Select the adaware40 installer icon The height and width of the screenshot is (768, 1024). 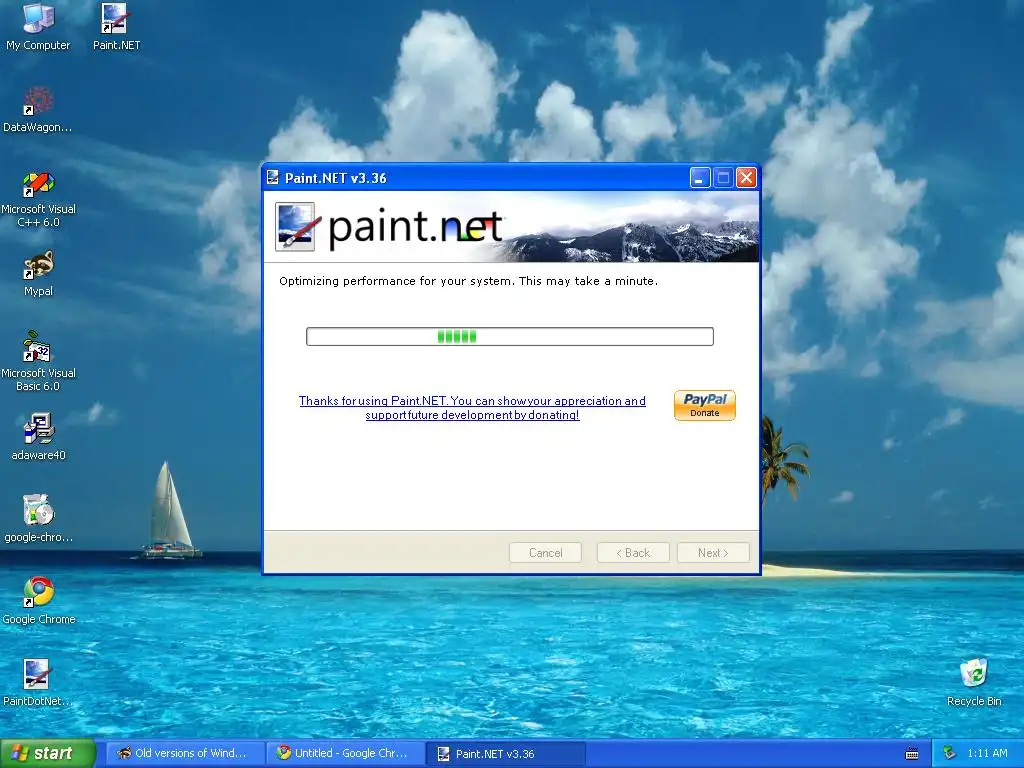(38, 436)
